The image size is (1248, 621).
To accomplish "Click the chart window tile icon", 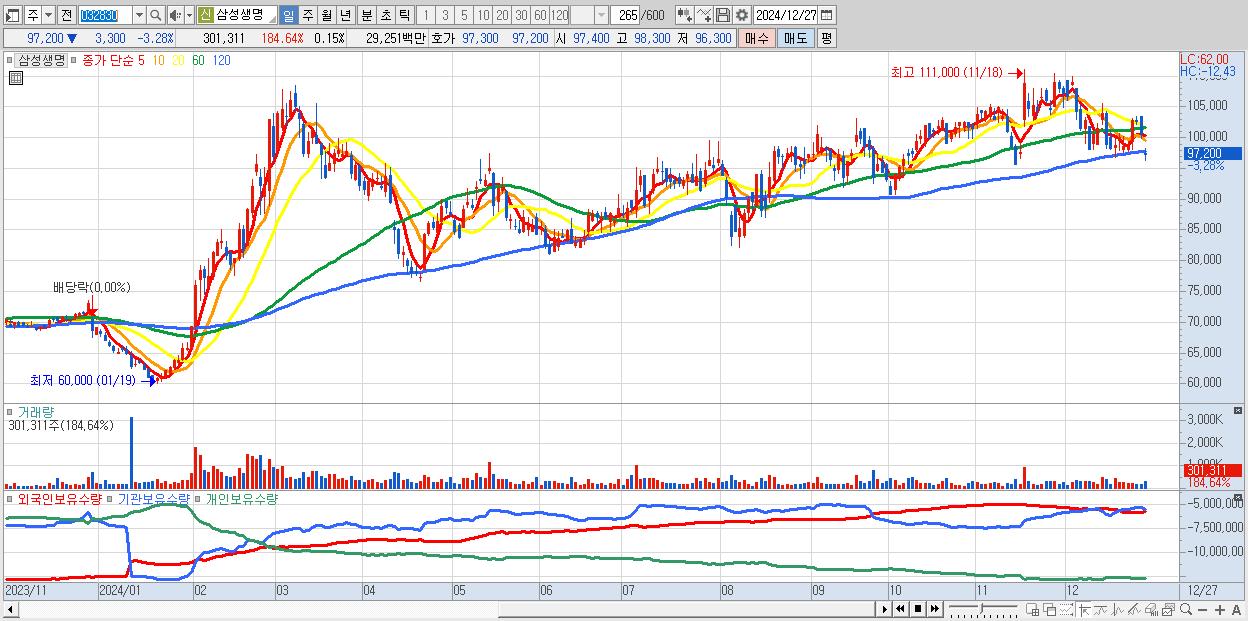I will (1032, 610).
